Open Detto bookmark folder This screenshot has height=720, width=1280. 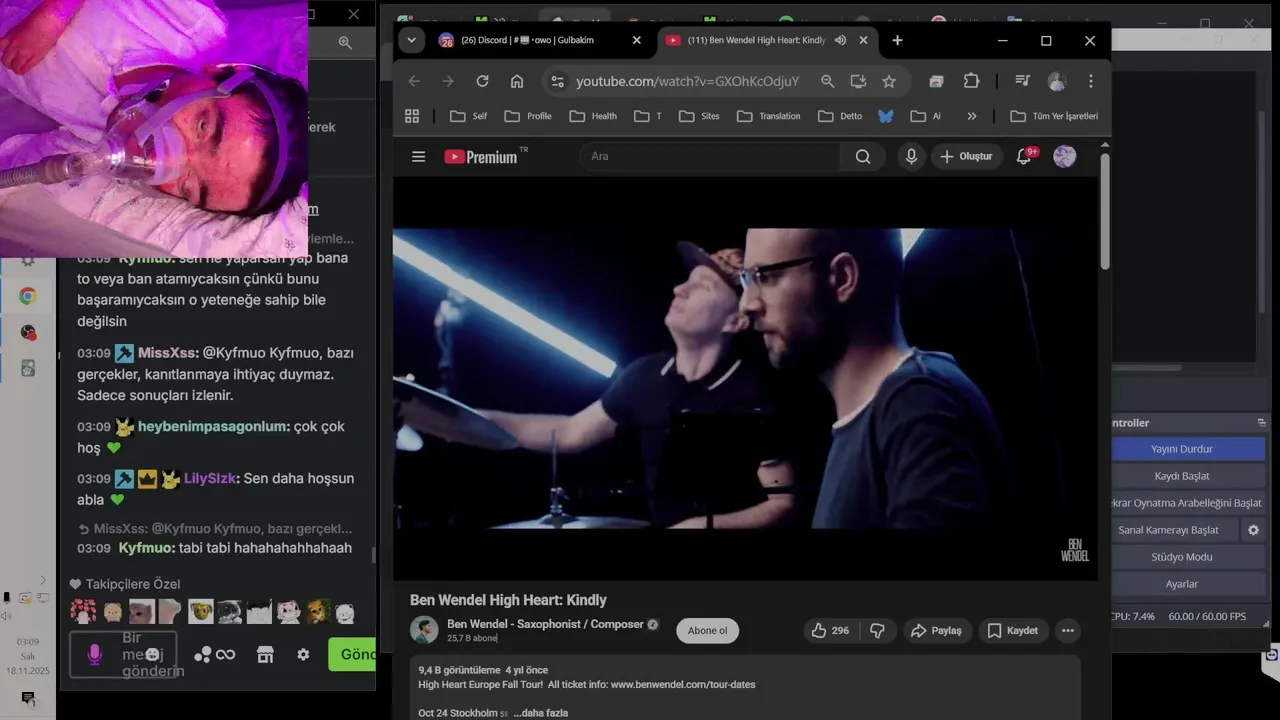click(x=840, y=116)
